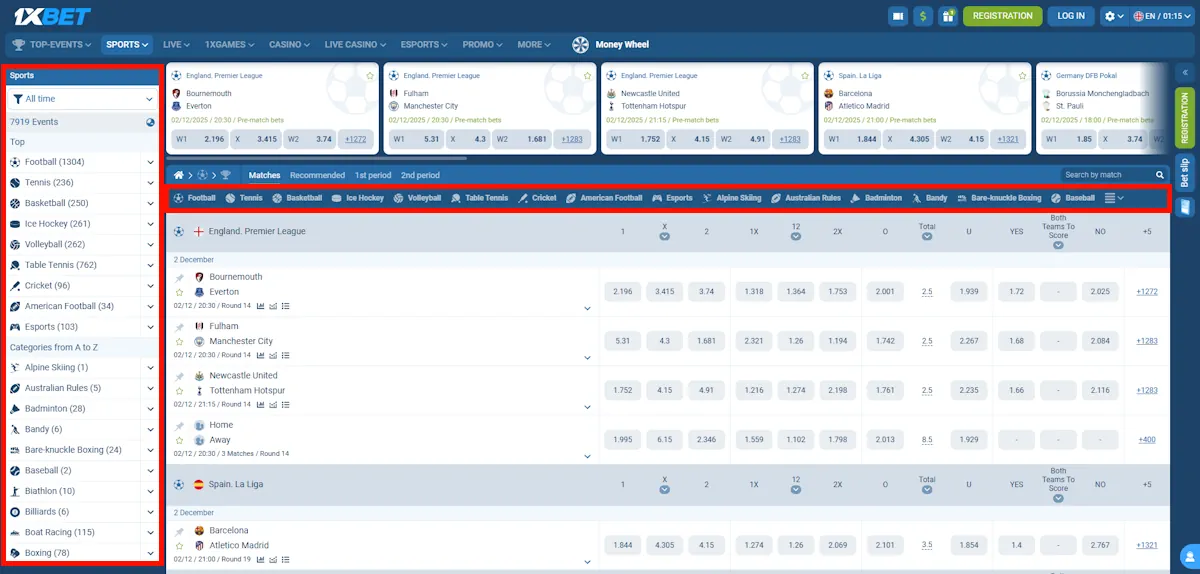The image size is (1200, 574).
Task: Click odds 2.196 for Bournemouth win
Action: (621, 292)
